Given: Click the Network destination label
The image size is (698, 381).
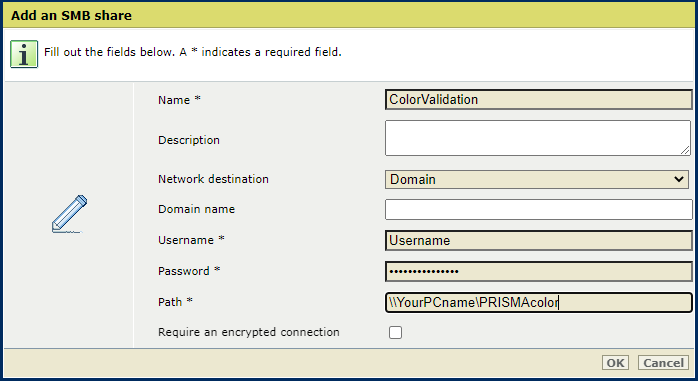Looking at the screenshot, I should [x=213, y=179].
